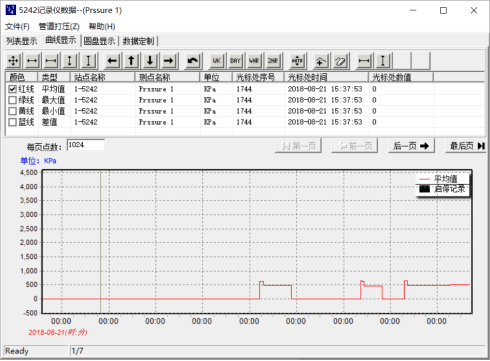Pan the curve right with right arrow icon
Viewport: 490px width, 361px height.
168,61
